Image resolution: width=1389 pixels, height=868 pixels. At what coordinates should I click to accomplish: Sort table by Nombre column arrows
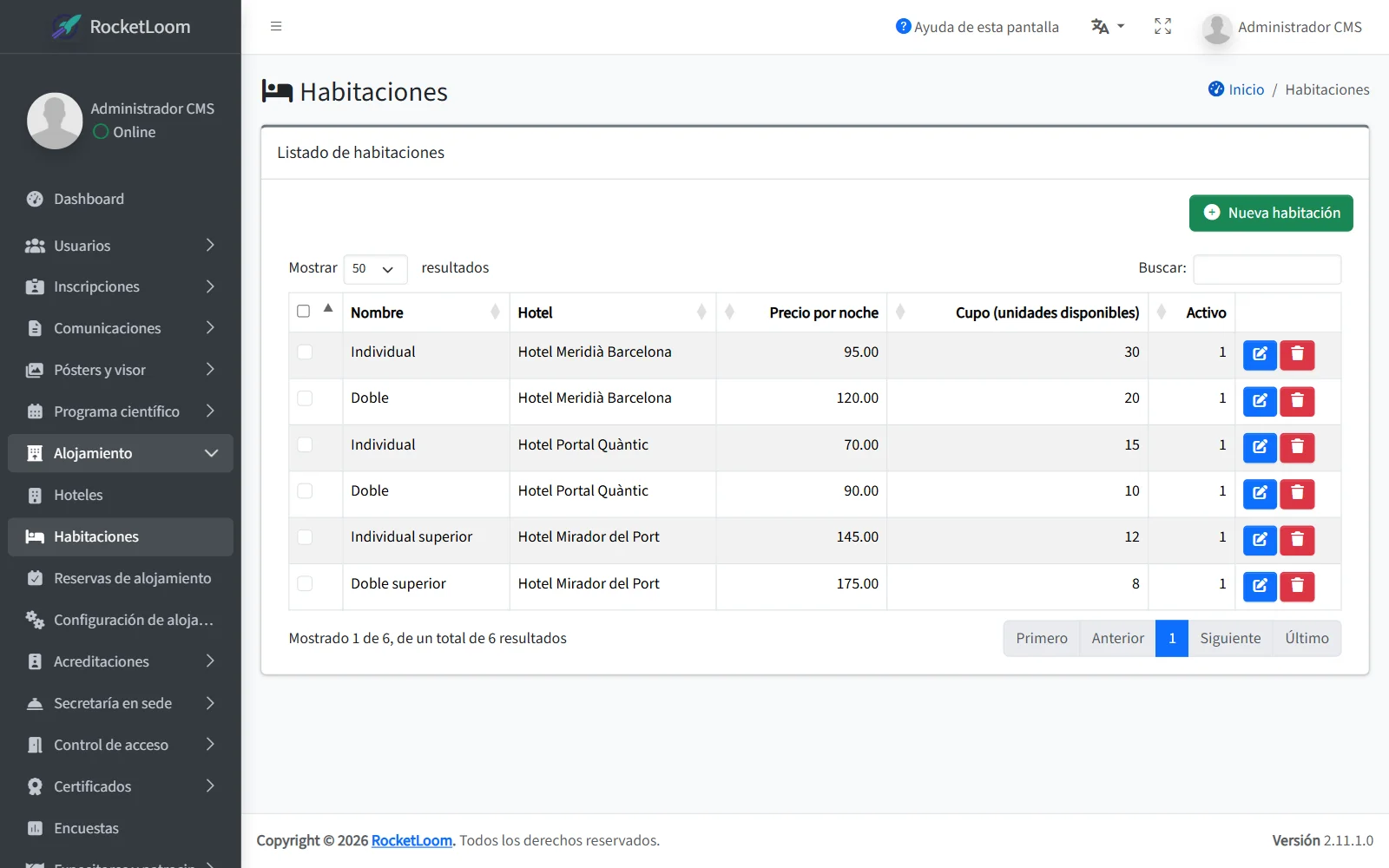[495, 312]
